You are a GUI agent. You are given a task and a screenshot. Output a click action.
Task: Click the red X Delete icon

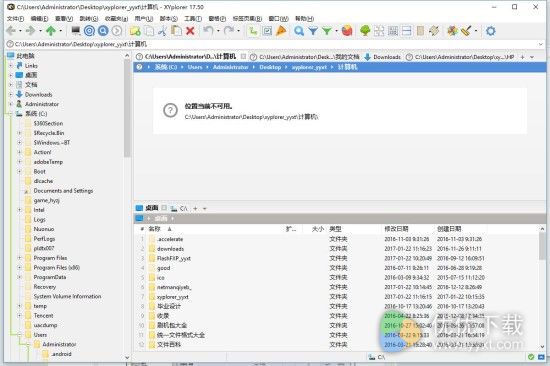tap(190, 31)
